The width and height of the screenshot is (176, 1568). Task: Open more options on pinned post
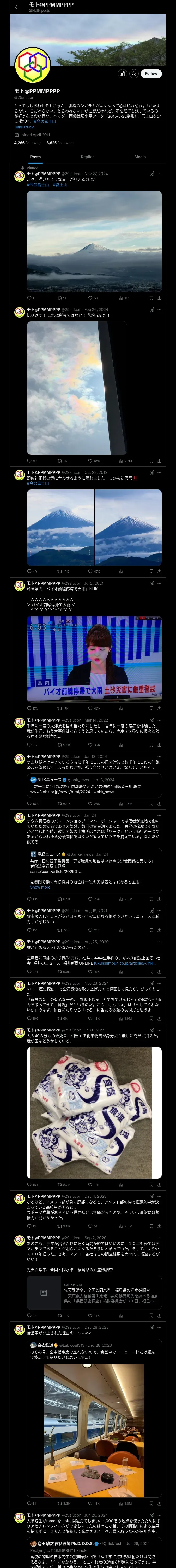(x=160, y=174)
